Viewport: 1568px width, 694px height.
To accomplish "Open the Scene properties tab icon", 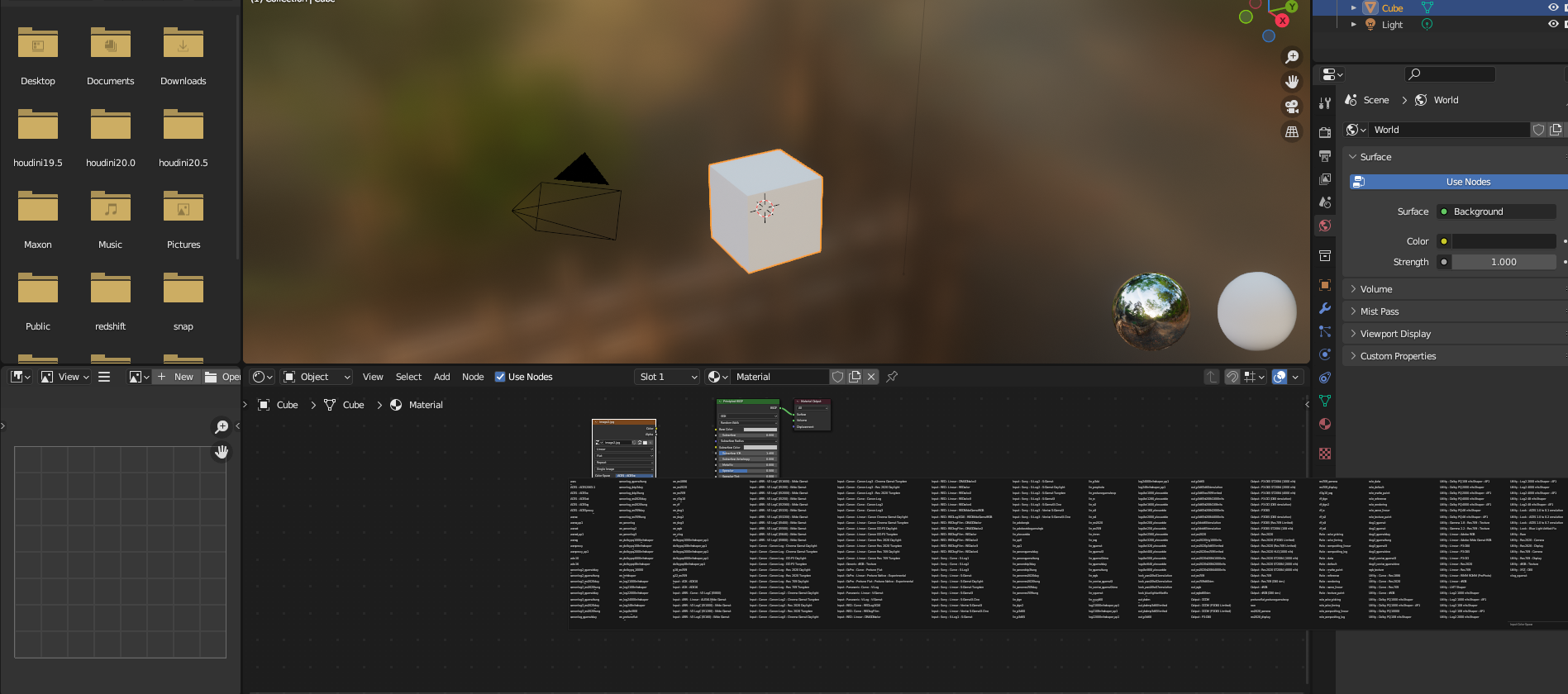I will [x=1325, y=202].
